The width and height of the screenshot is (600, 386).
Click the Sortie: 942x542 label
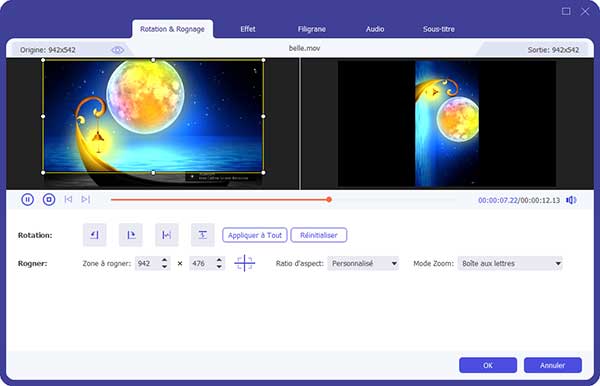[553, 50]
